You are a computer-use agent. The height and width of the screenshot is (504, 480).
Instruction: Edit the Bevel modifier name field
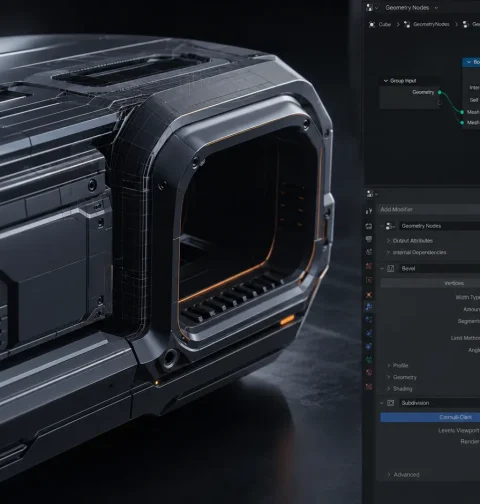point(440,268)
